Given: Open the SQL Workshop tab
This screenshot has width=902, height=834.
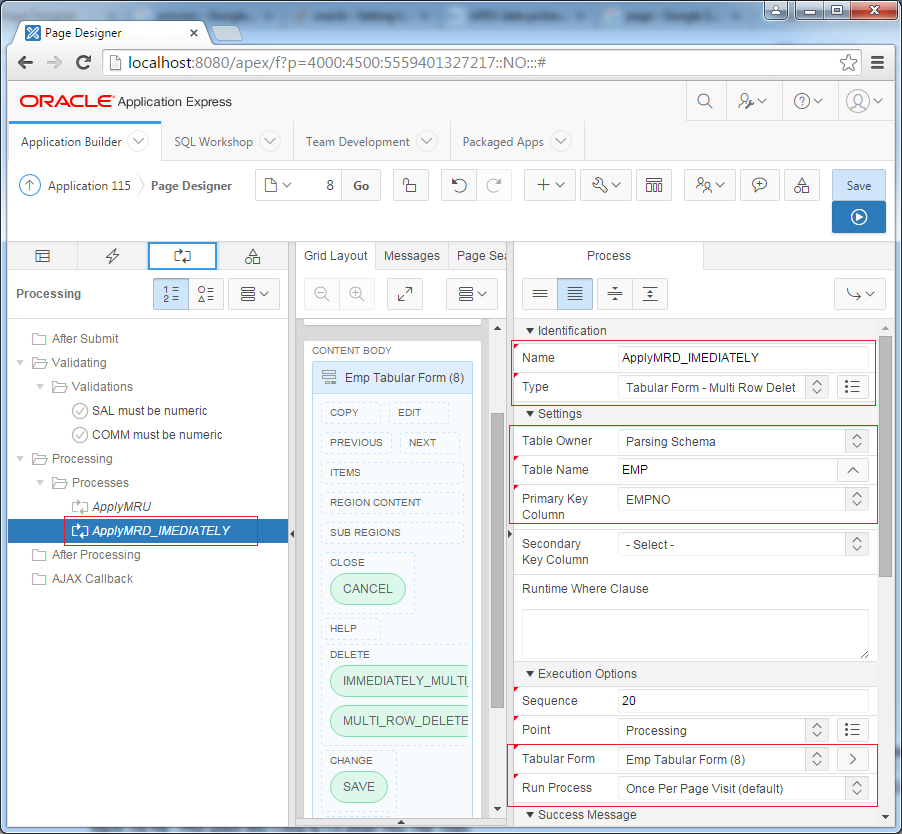Looking at the screenshot, I should pyautogui.click(x=213, y=141).
